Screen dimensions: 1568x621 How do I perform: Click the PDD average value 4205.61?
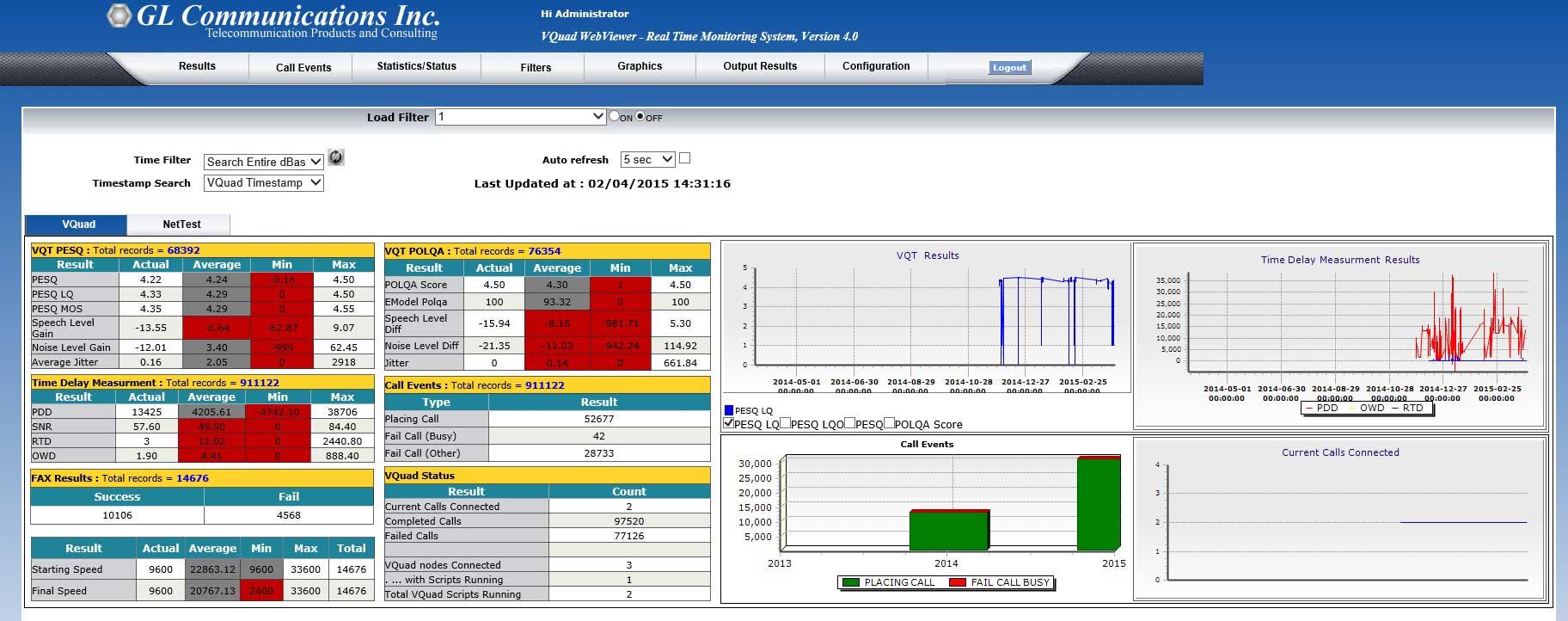pyautogui.click(x=211, y=412)
